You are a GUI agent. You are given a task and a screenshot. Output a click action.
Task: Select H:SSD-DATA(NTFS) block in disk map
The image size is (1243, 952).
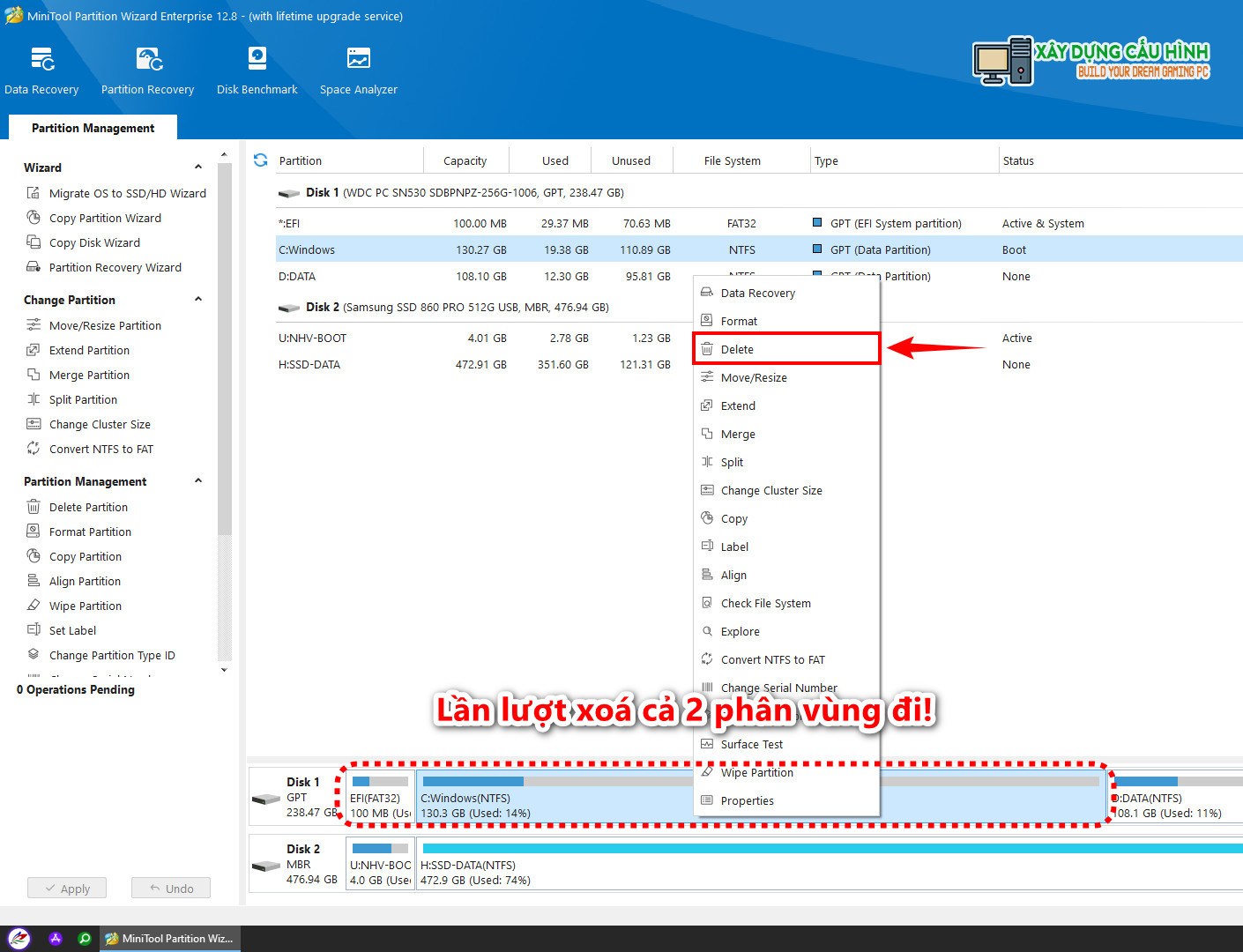coord(829,864)
